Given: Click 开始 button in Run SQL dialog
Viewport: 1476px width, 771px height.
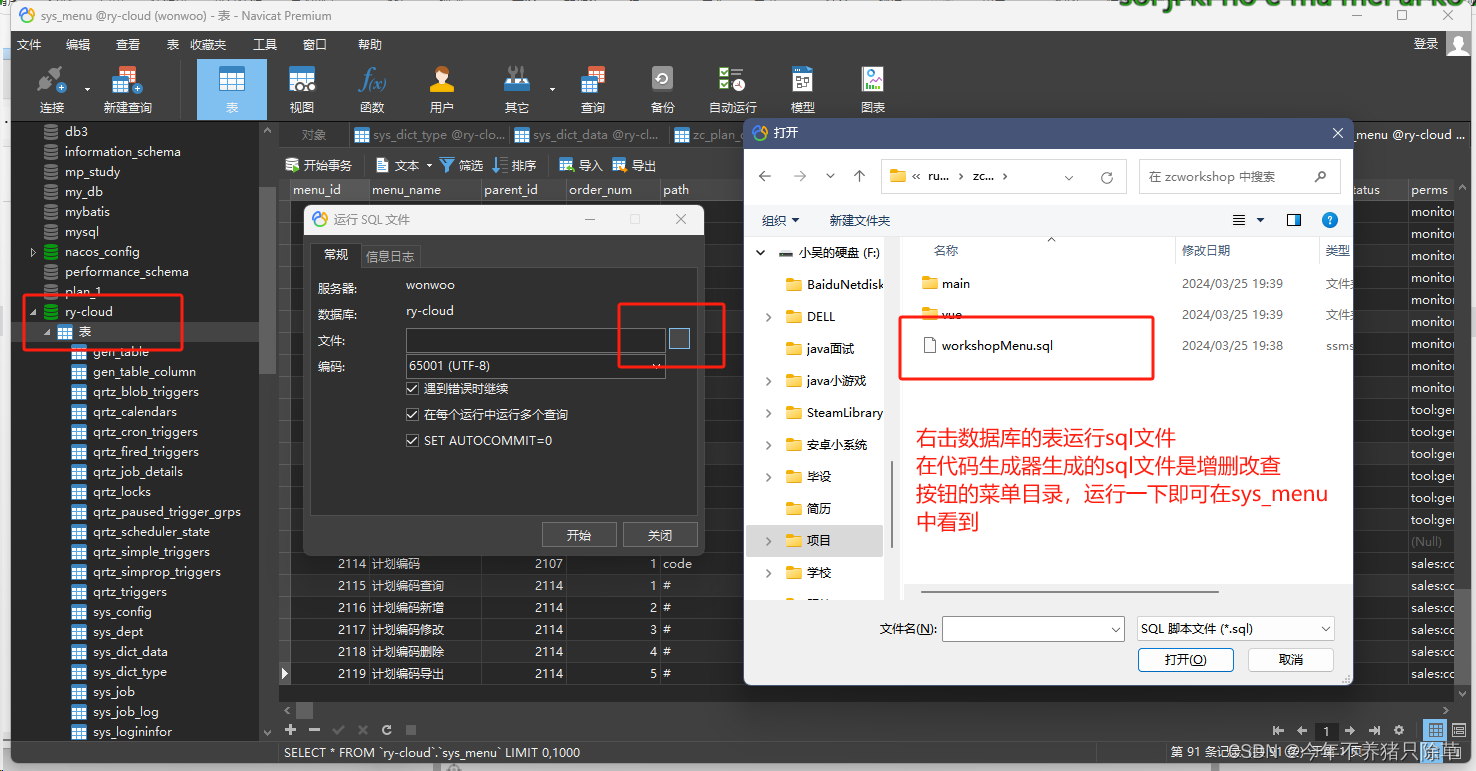Looking at the screenshot, I should [579, 535].
